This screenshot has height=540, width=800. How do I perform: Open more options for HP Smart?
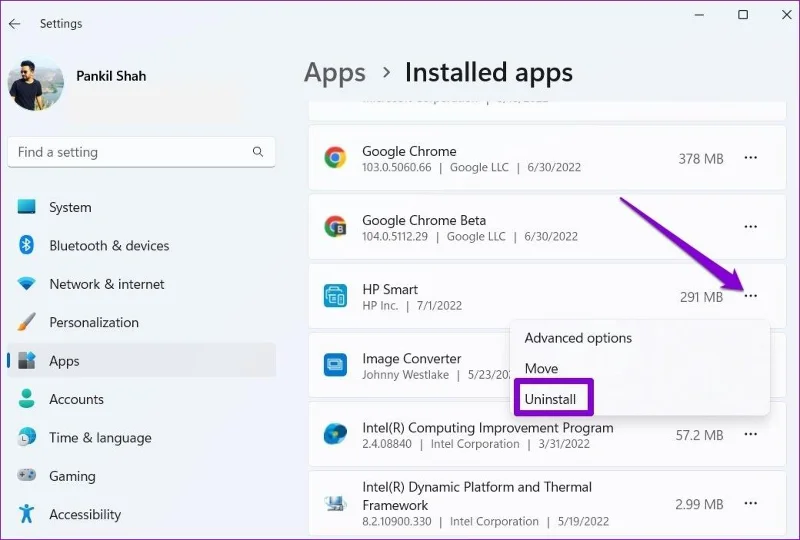[751, 296]
